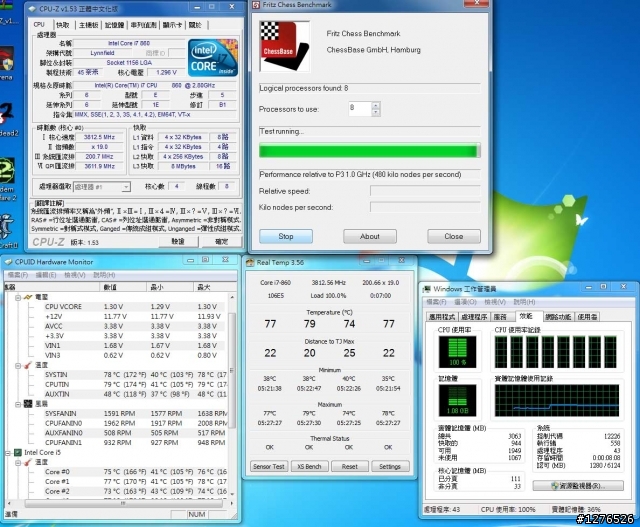Viewport: 640px width, 527px height.
Task: Select the CPUTIN temperature row
Action: (x=135, y=385)
